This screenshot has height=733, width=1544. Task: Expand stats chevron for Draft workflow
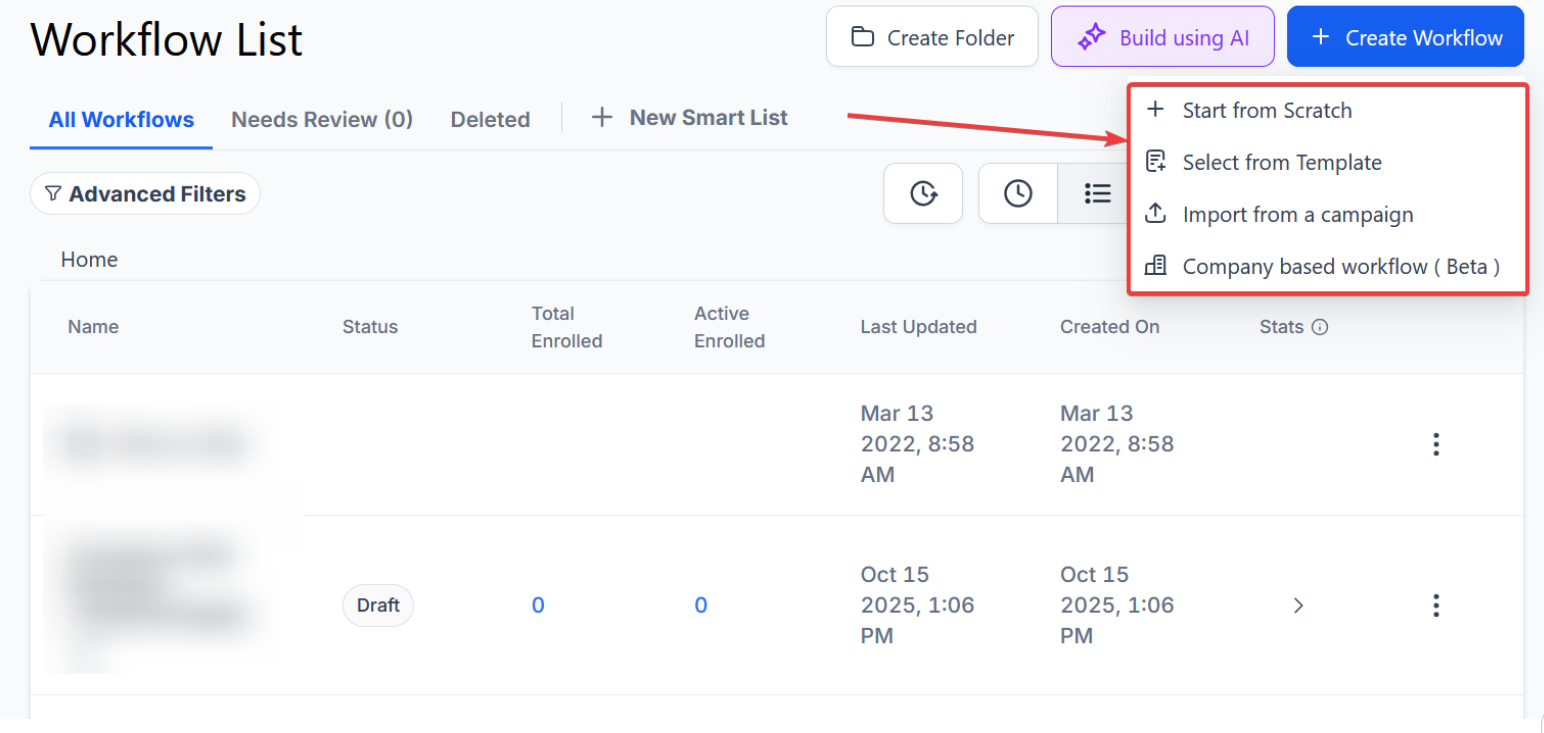pos(1298,605)
